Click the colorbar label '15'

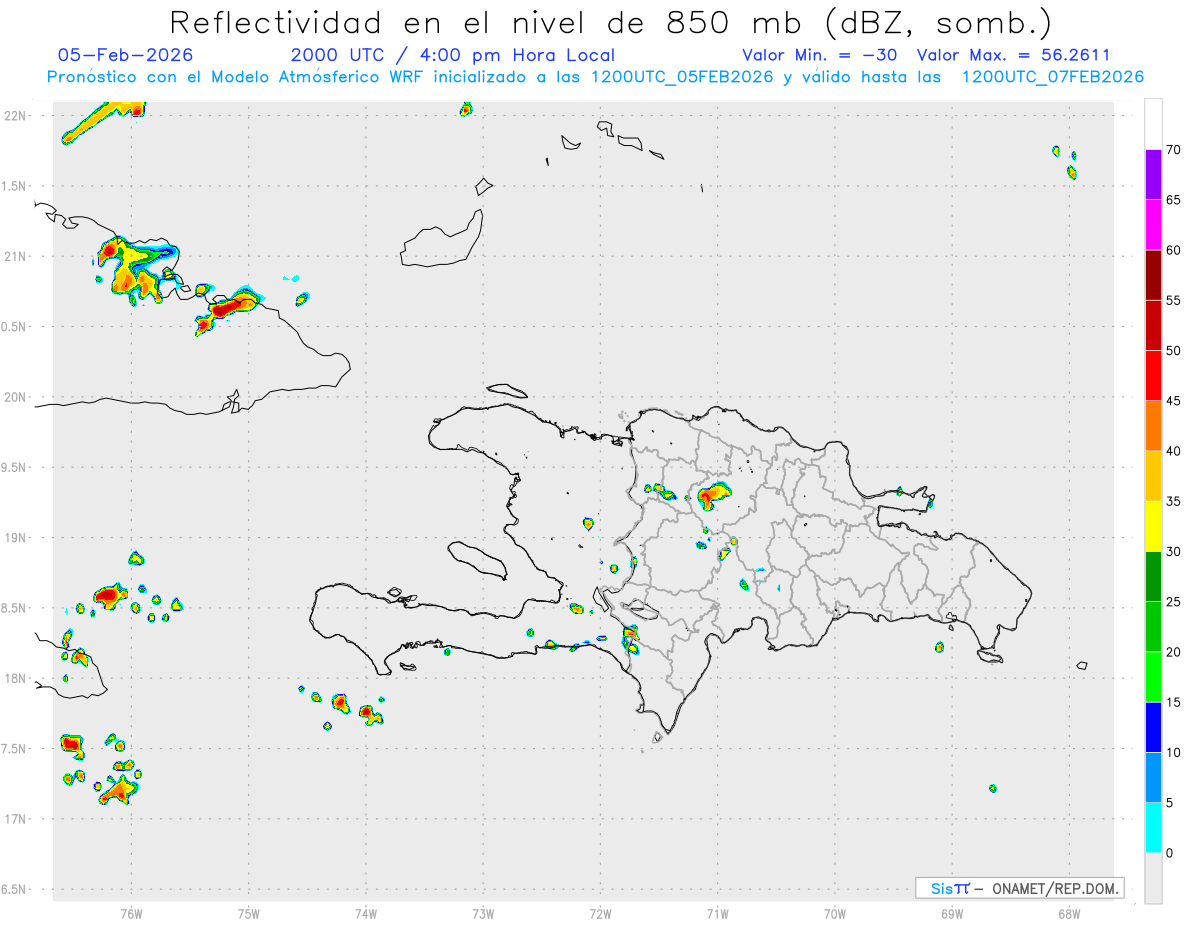coord(1173,702)
